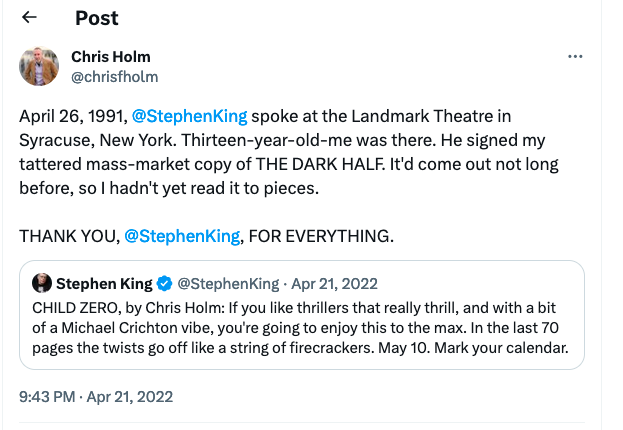Open the @chrisfholm handle link
The image size is (623, 430).
[x=114, y=77]
